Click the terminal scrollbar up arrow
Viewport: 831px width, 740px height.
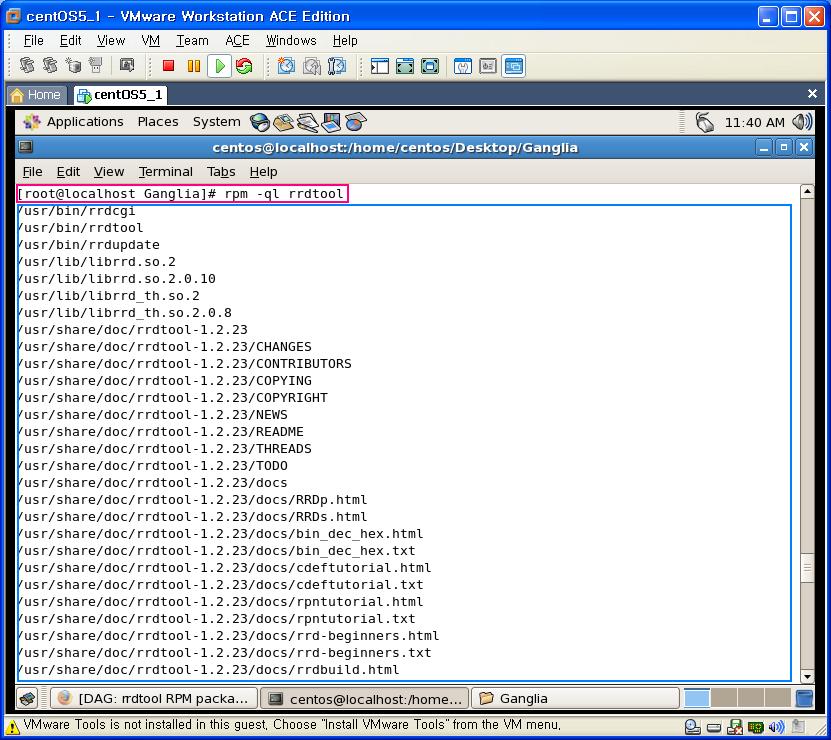click(807, 191)
